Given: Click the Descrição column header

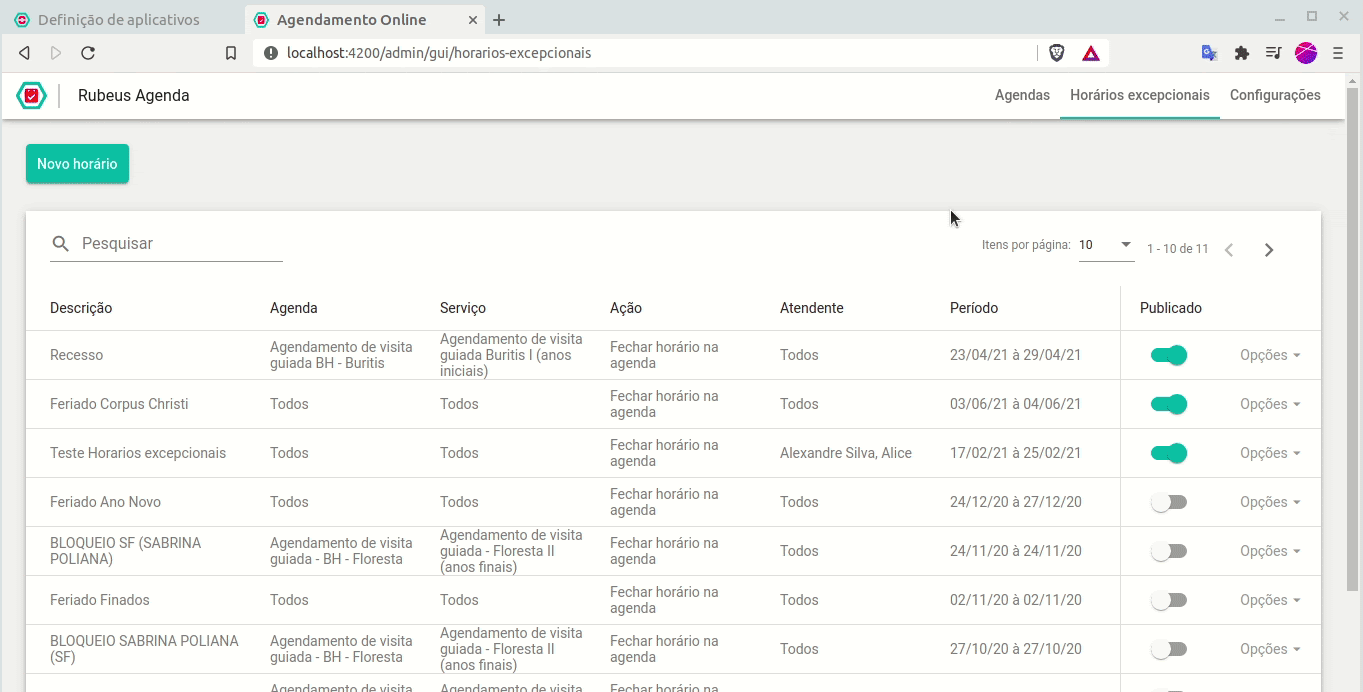Looking at the screenshot, I should click(x=81, y=308).
